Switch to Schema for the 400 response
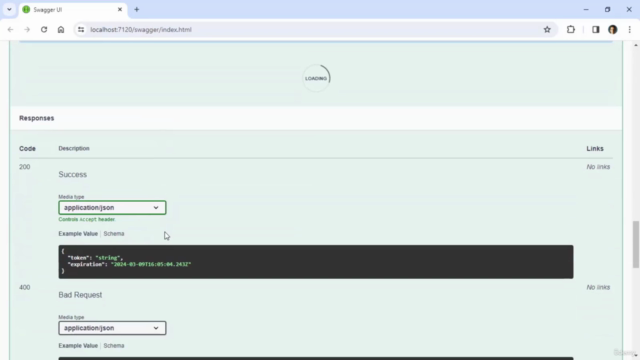The height and width of the screenshot is (360, 640). 114,345
